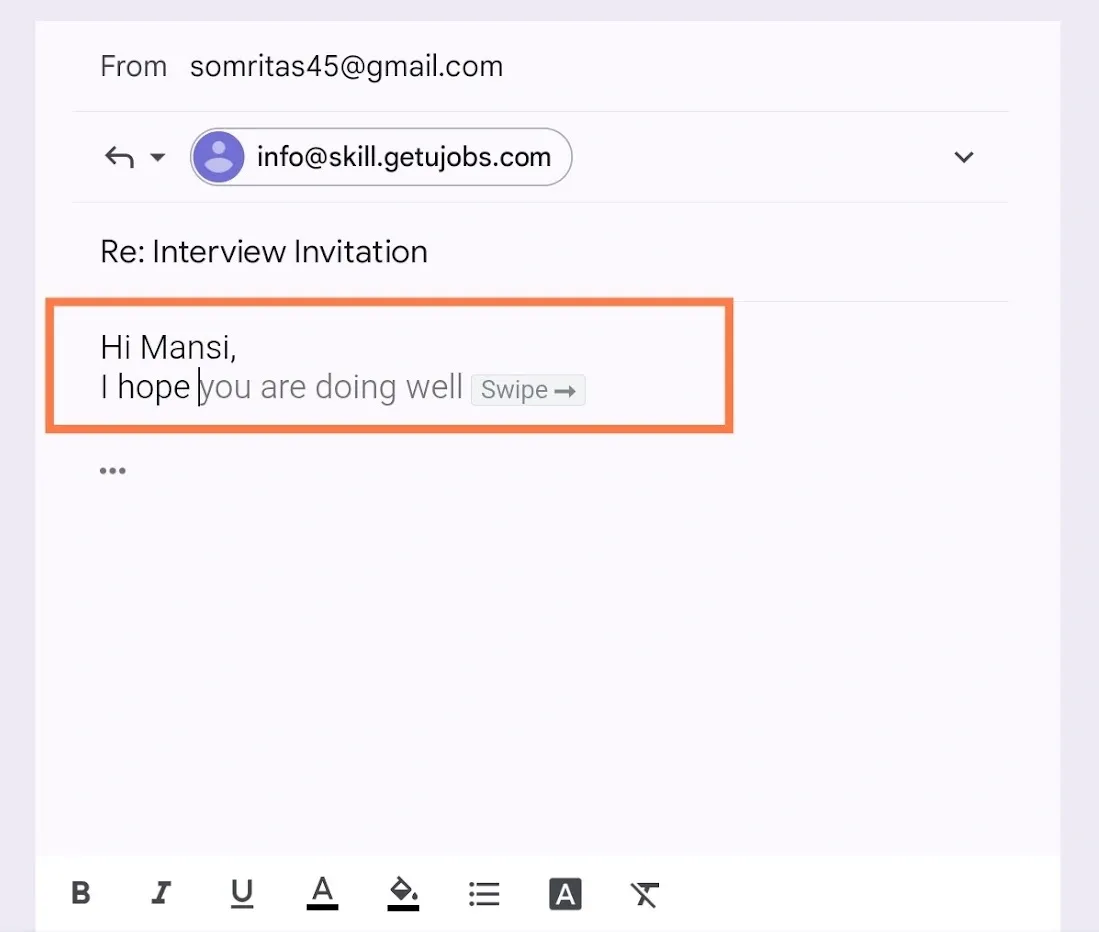This screenshot has width=1099, height=932.
Task: Expand recipient fields with the chevron
Action: (x=963, y=157)
